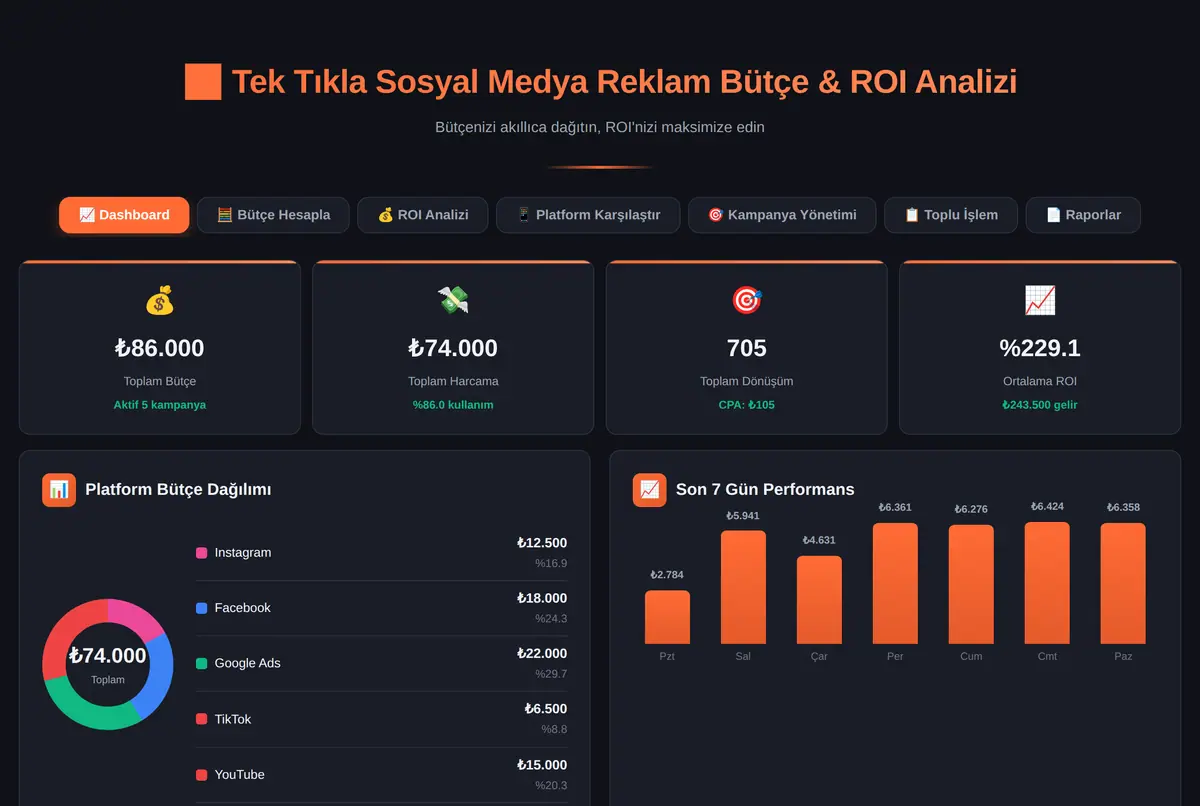Click the ₺6.424 value above Cmt bar

[1047, 507]
